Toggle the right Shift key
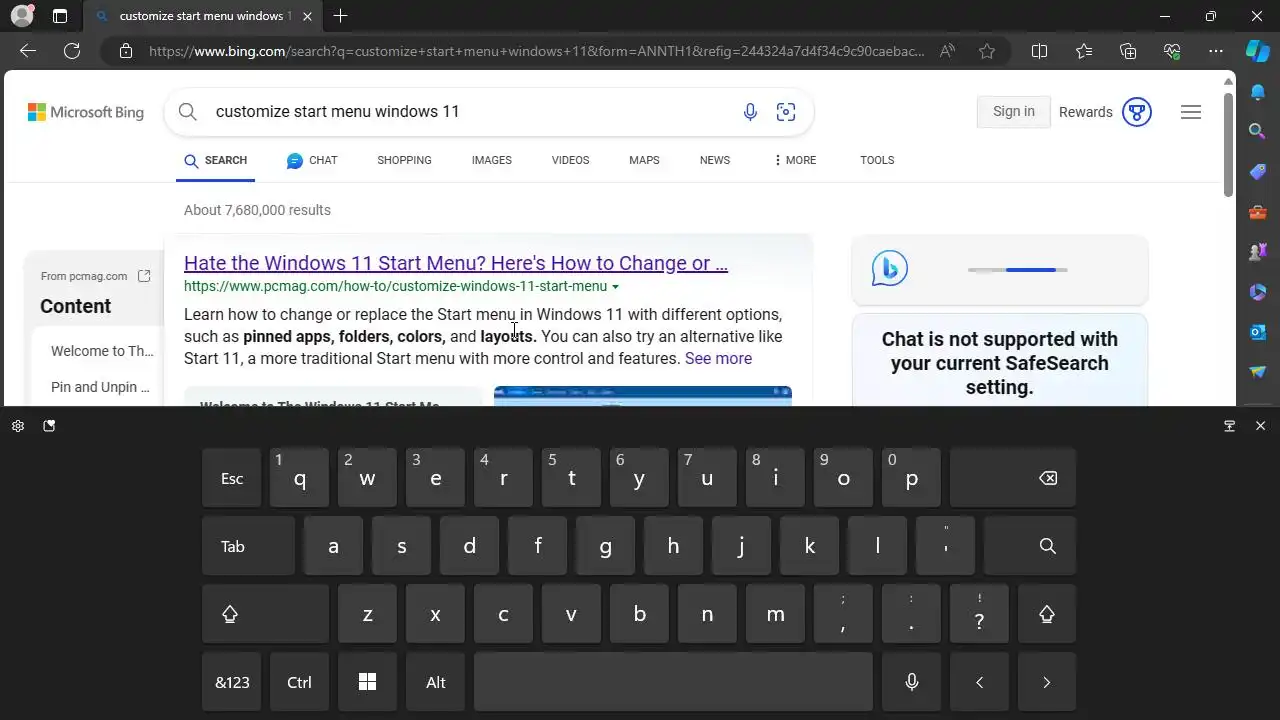1280x720 pixels. click(1047, 614)
